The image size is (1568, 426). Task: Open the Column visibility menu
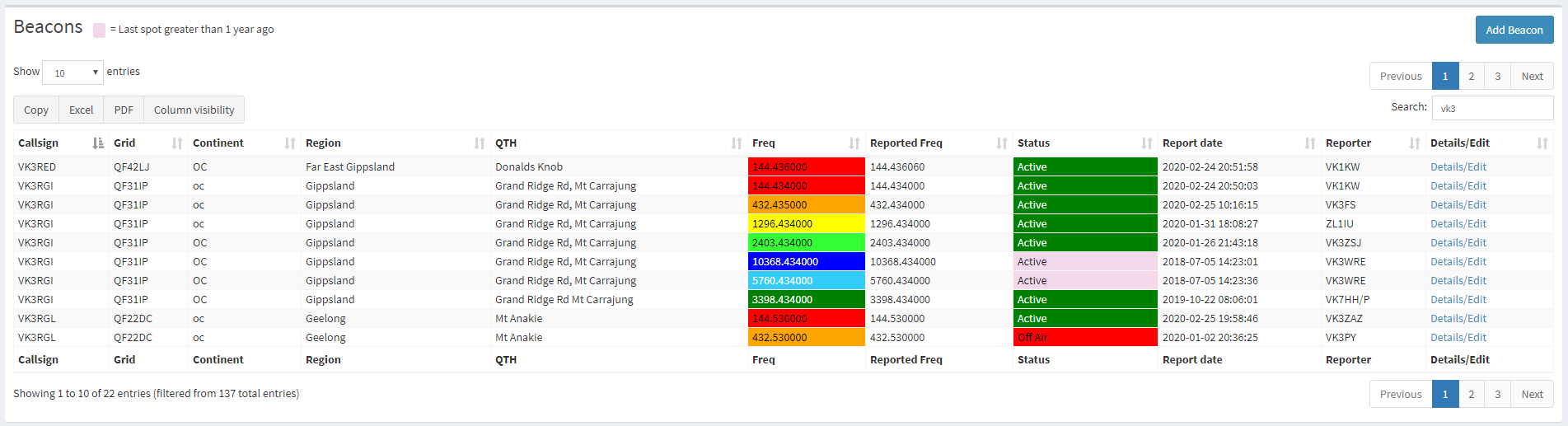[x=194, y=110]
